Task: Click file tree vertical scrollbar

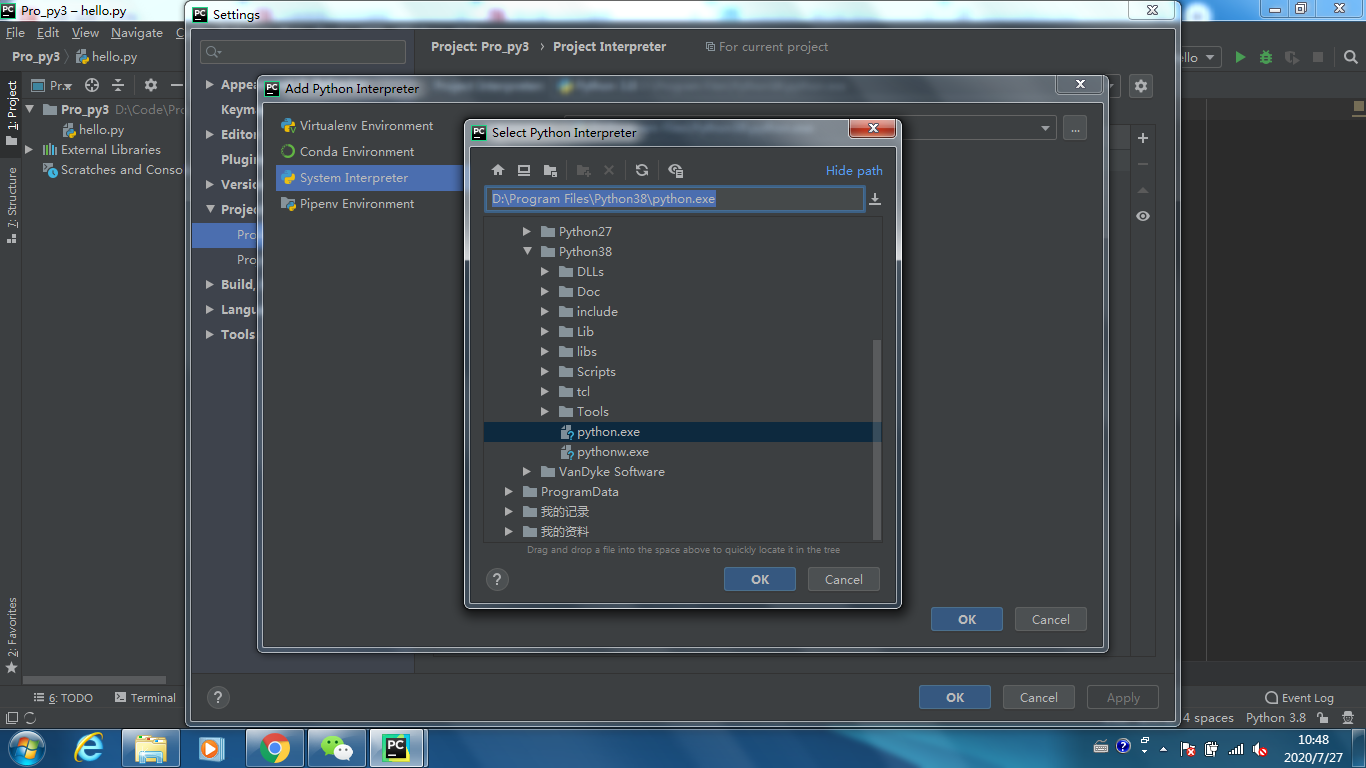Action: point(878,439)
